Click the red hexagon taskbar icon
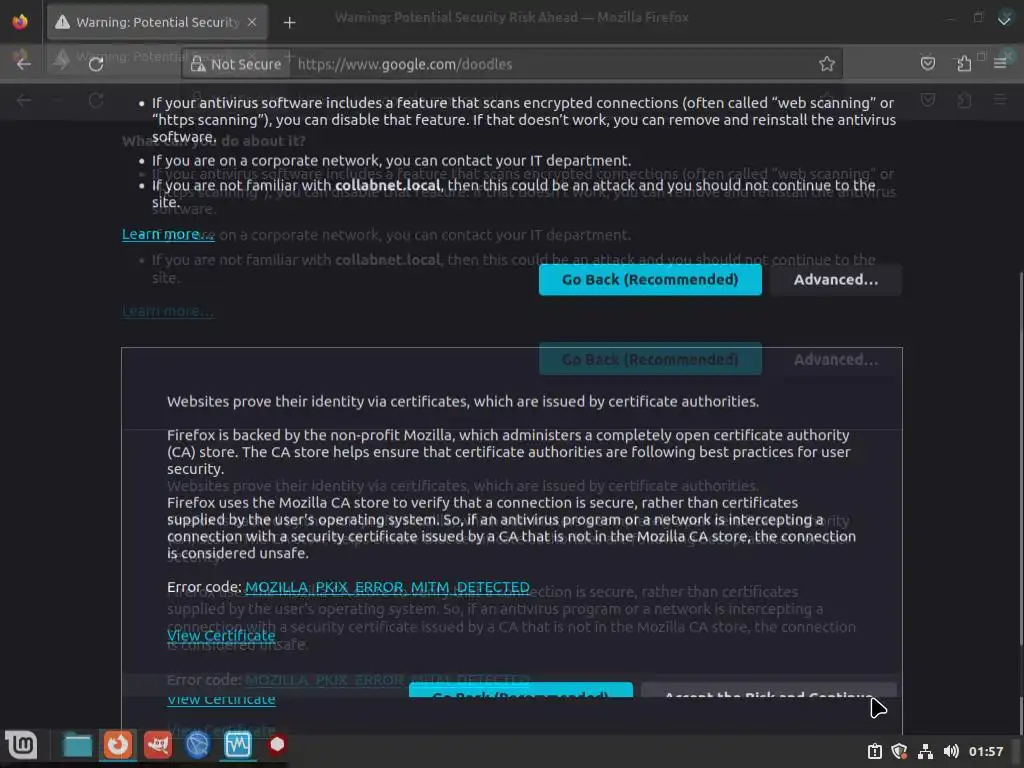The height and width of the screenshot is (768, 1024). [277, 744]
